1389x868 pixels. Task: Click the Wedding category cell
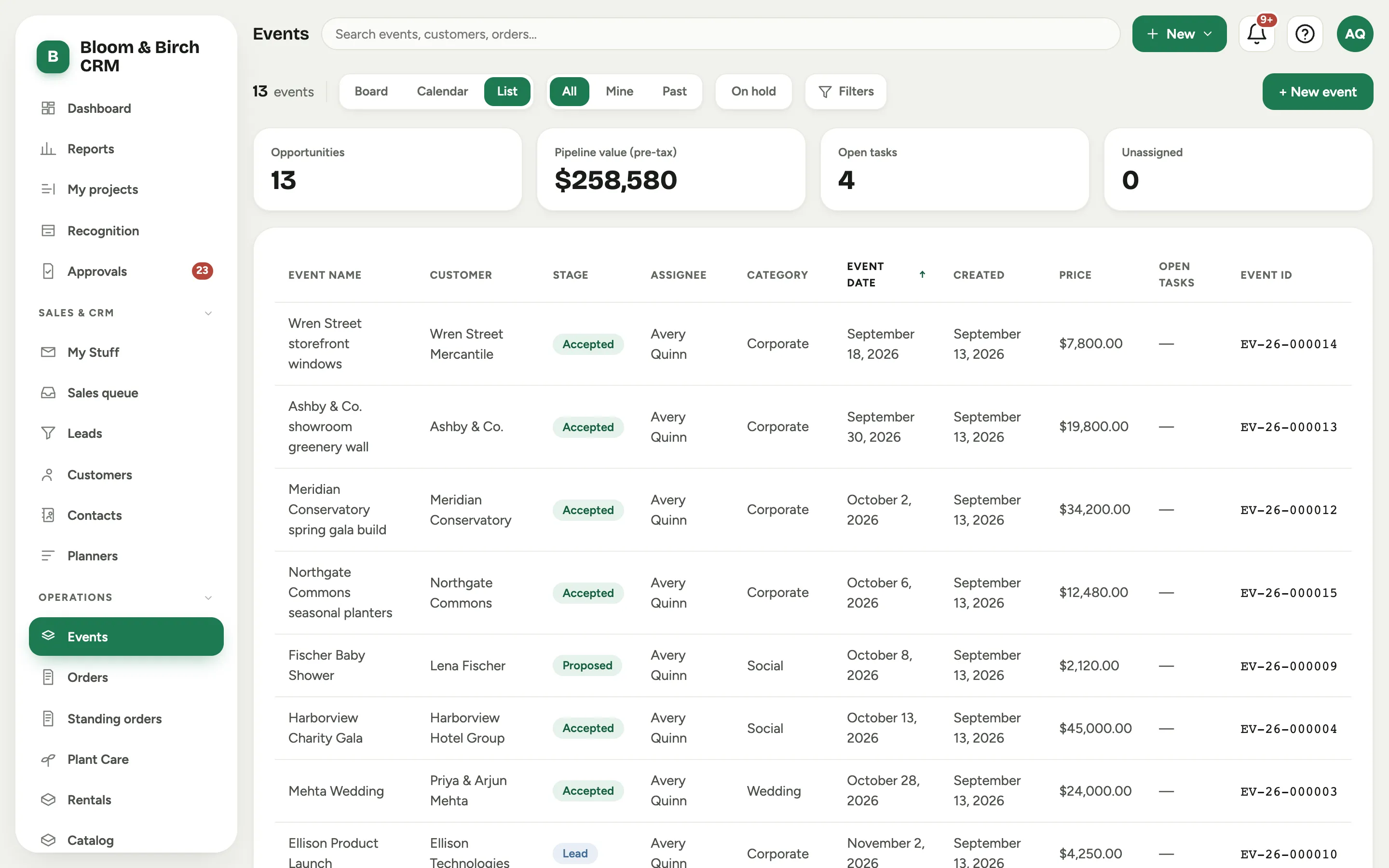click(x=774, y=790)
